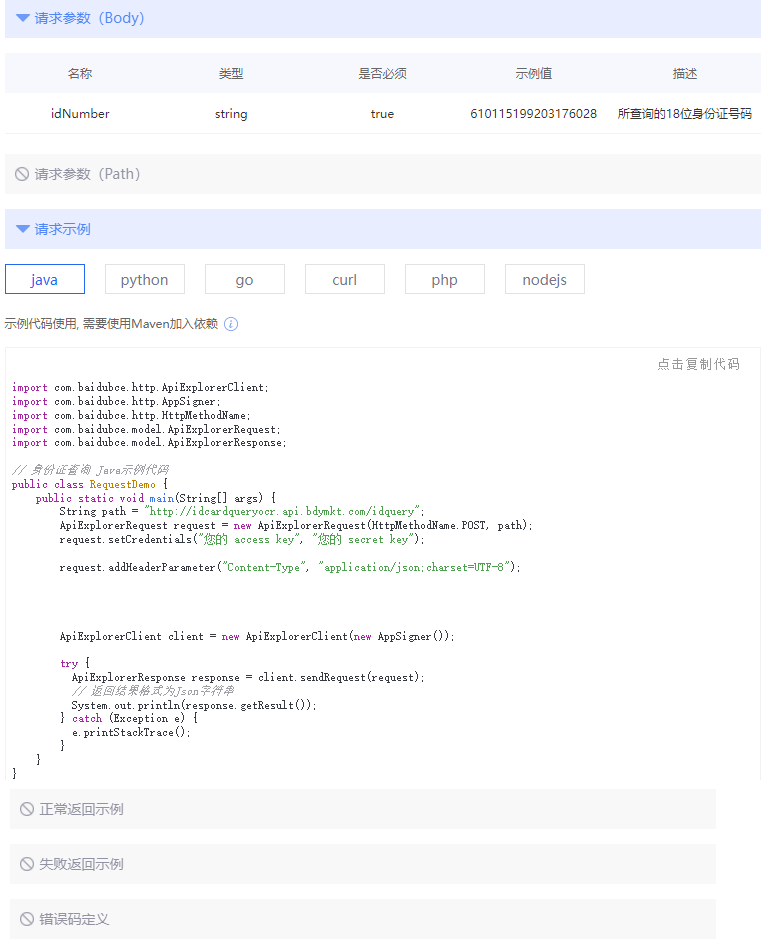Screen dimensions: 764x940
Task: Click the true required cell
Action: (x=383, y=114)
